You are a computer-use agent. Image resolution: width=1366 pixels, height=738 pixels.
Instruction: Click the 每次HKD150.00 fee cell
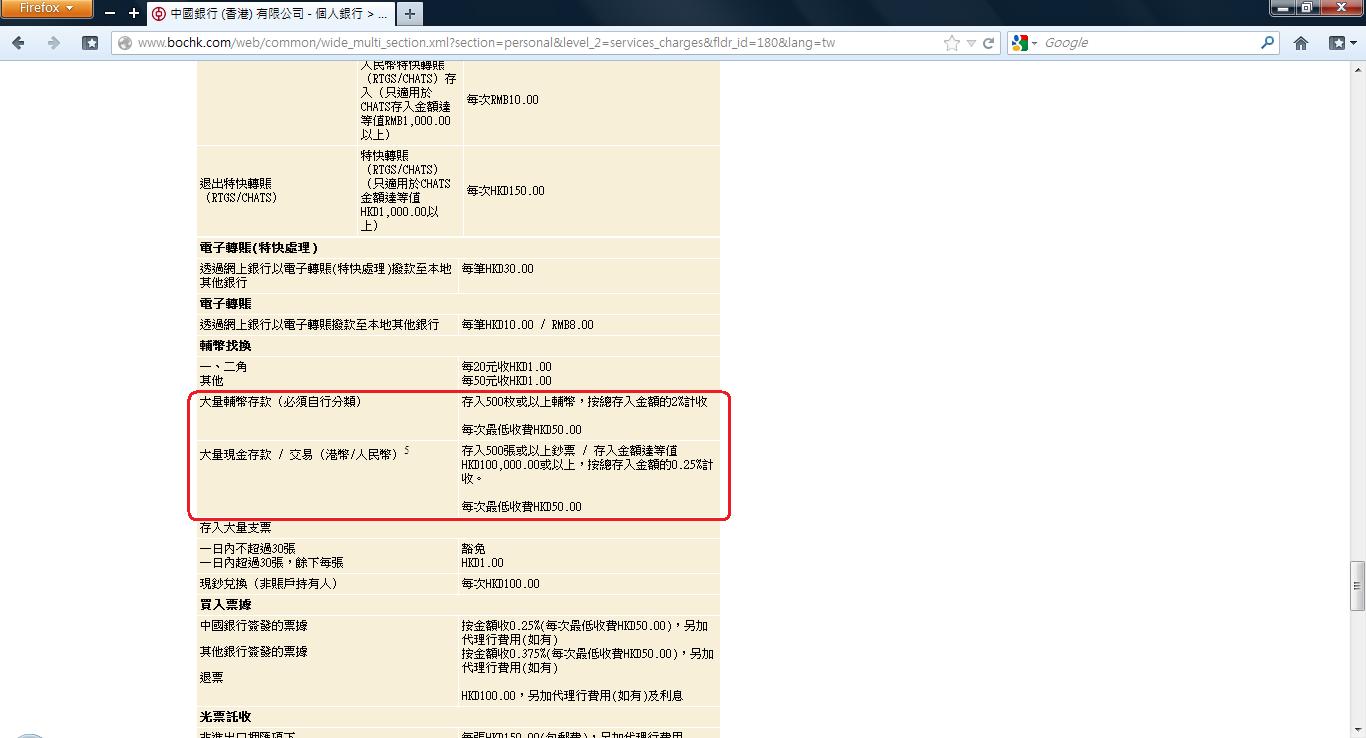click(505, 191)
